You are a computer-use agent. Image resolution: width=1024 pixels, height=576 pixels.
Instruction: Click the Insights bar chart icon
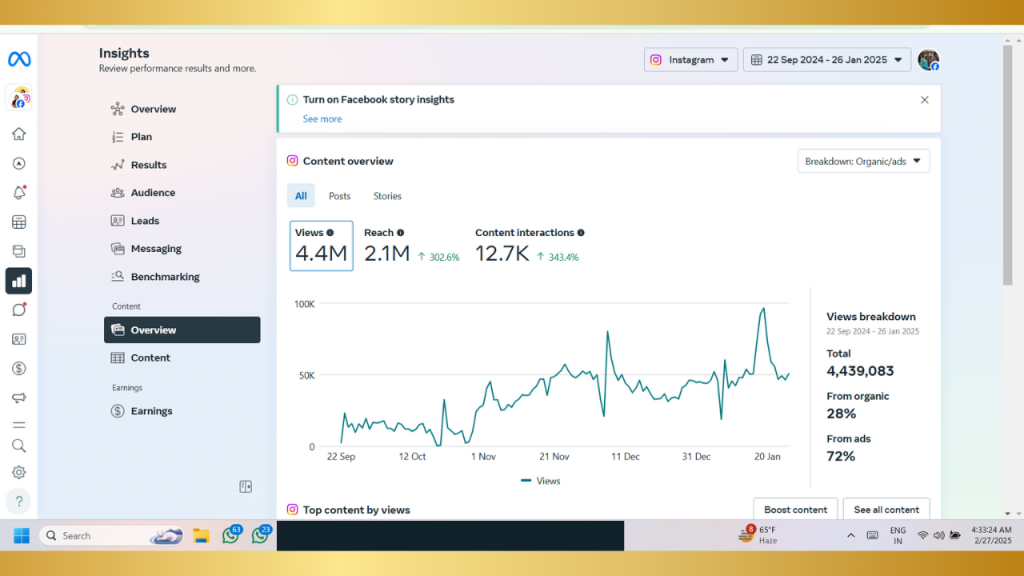coord(19,281)
